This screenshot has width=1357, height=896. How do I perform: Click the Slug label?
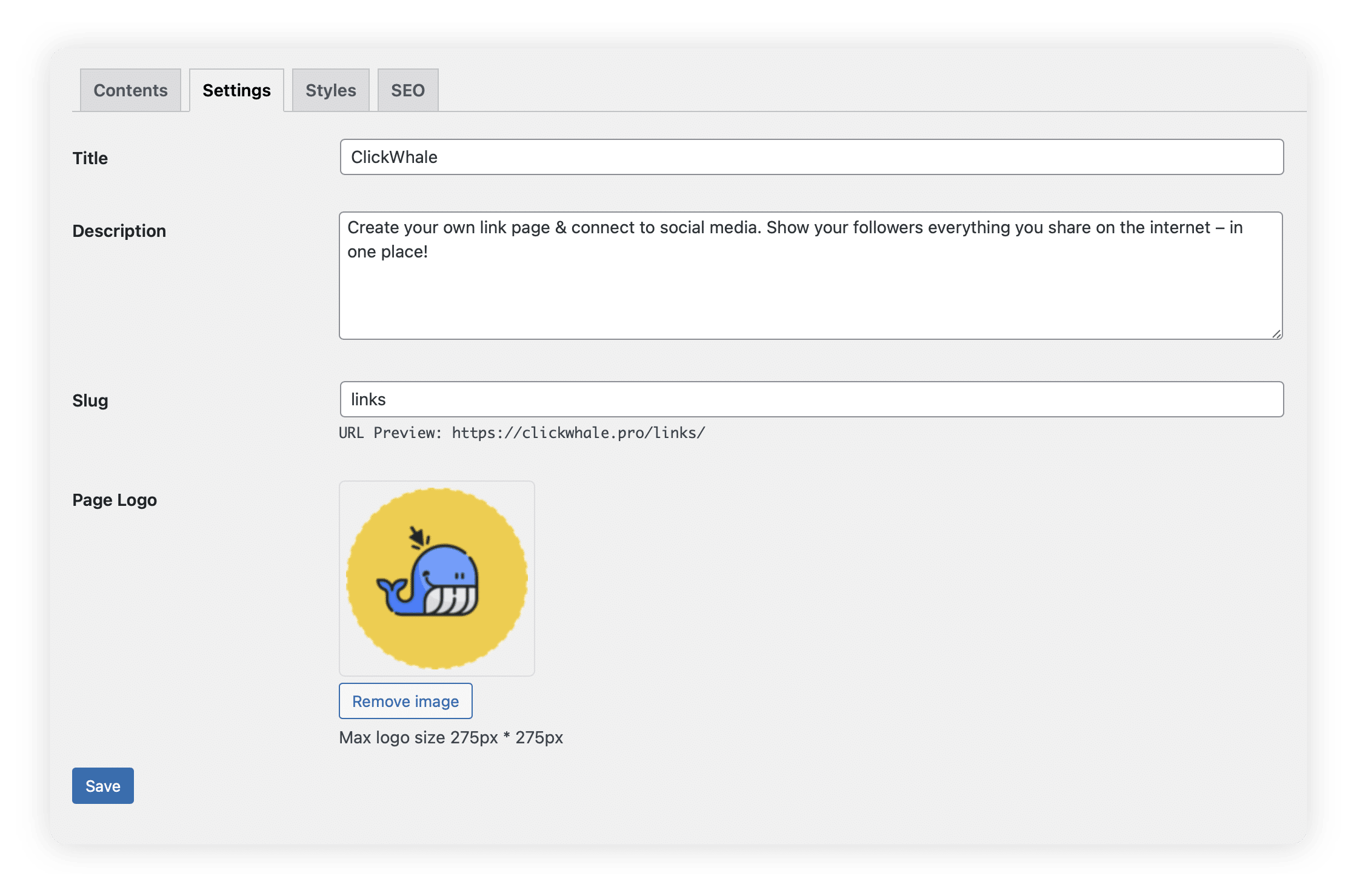click(x=90, y=400)
